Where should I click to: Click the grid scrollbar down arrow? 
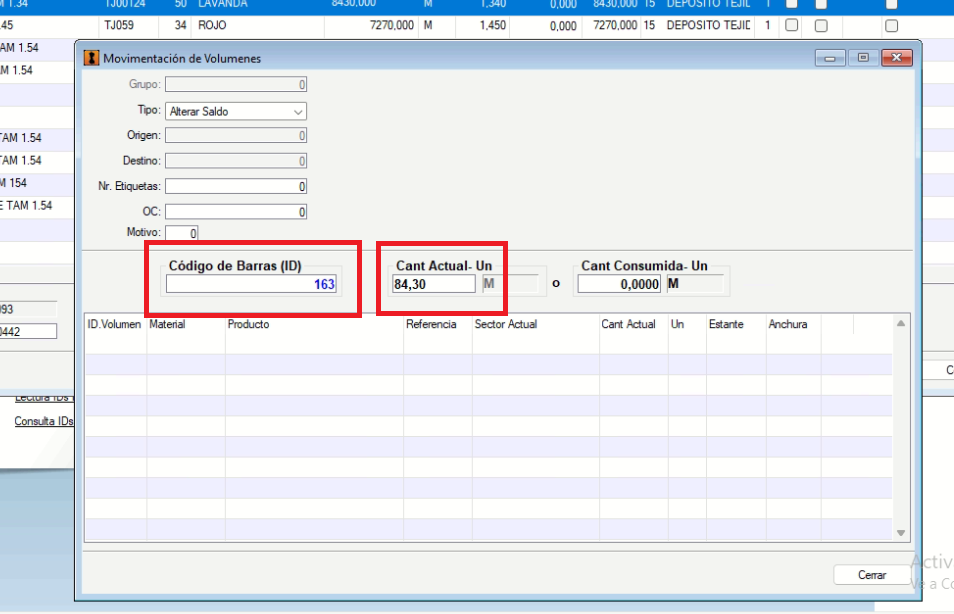901,533
